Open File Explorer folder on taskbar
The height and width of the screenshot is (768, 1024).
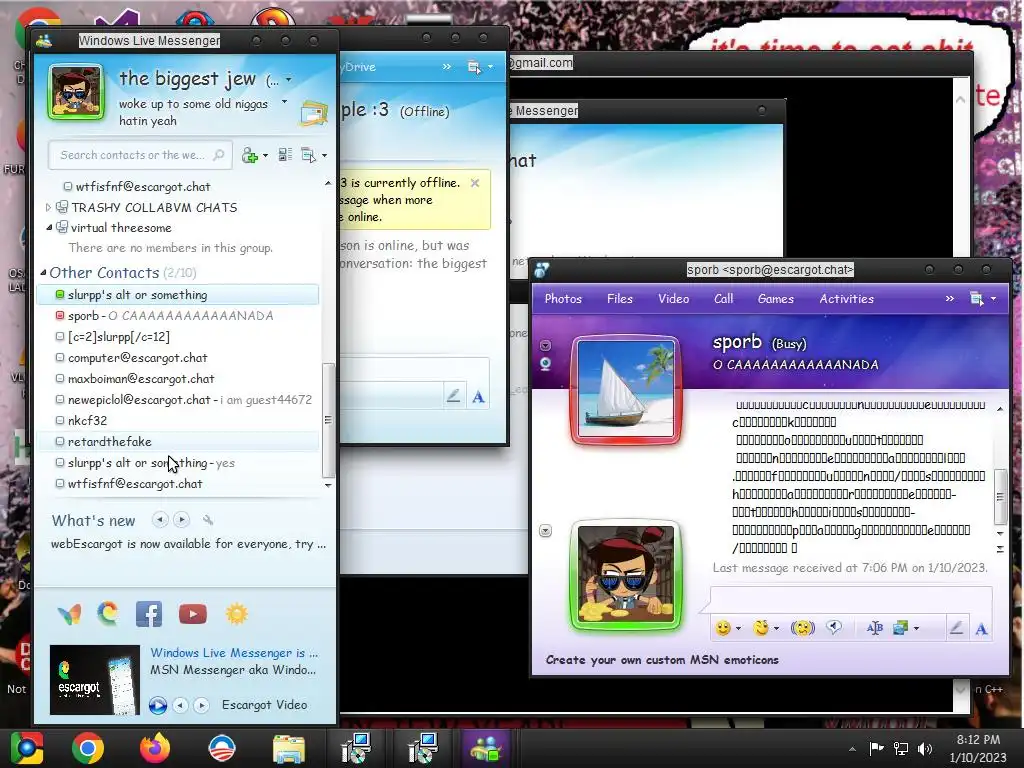[x=288, y=748]
